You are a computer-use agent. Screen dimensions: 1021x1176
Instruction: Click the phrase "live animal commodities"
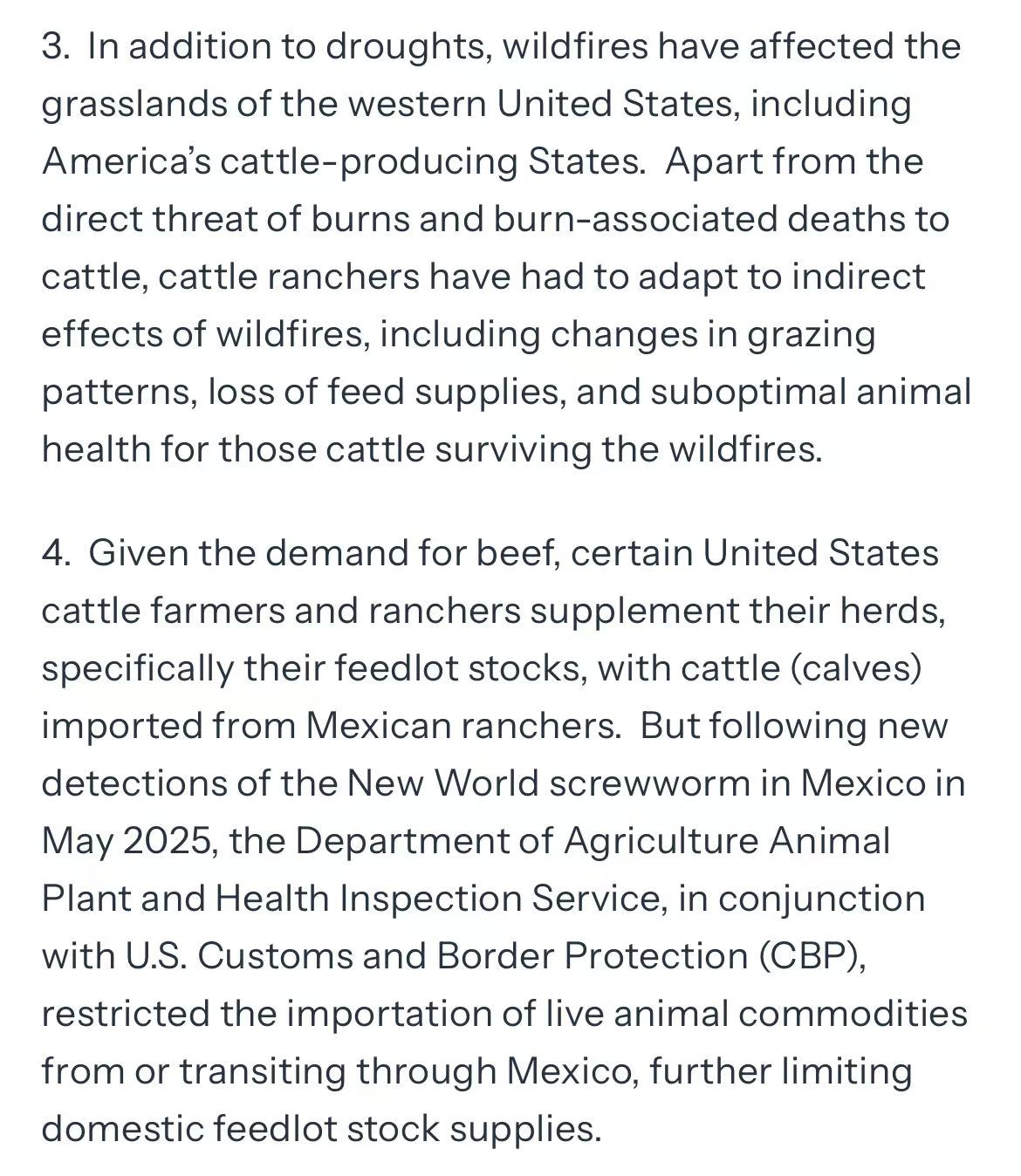pyautogui.click(x=757, y=1014)
